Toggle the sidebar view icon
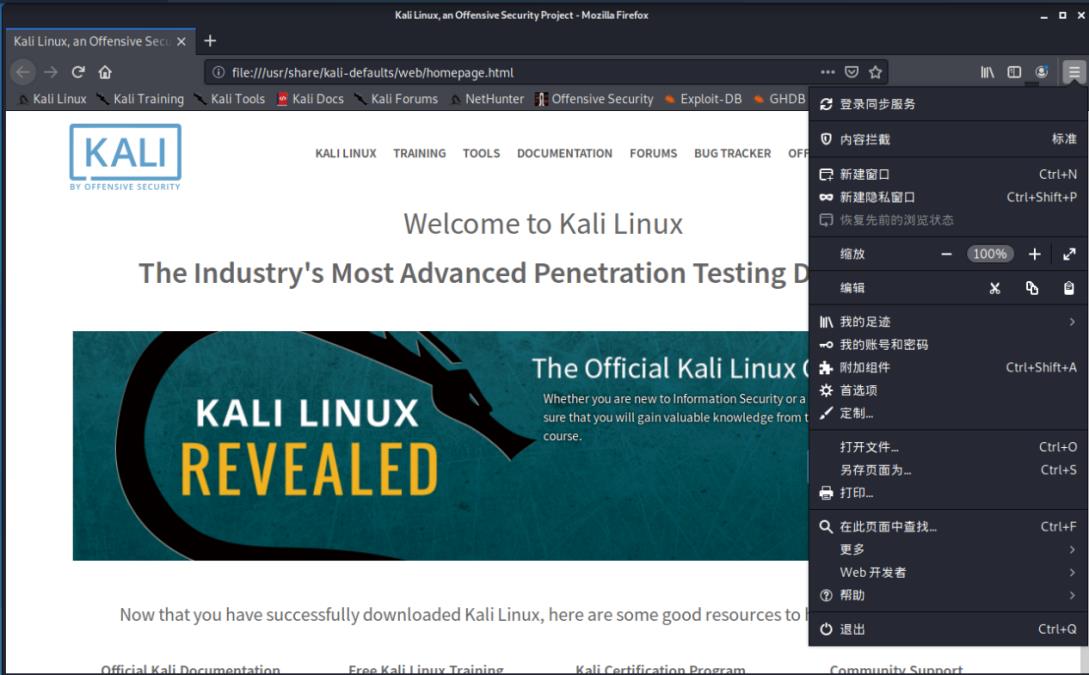 tap(1014, 72)
